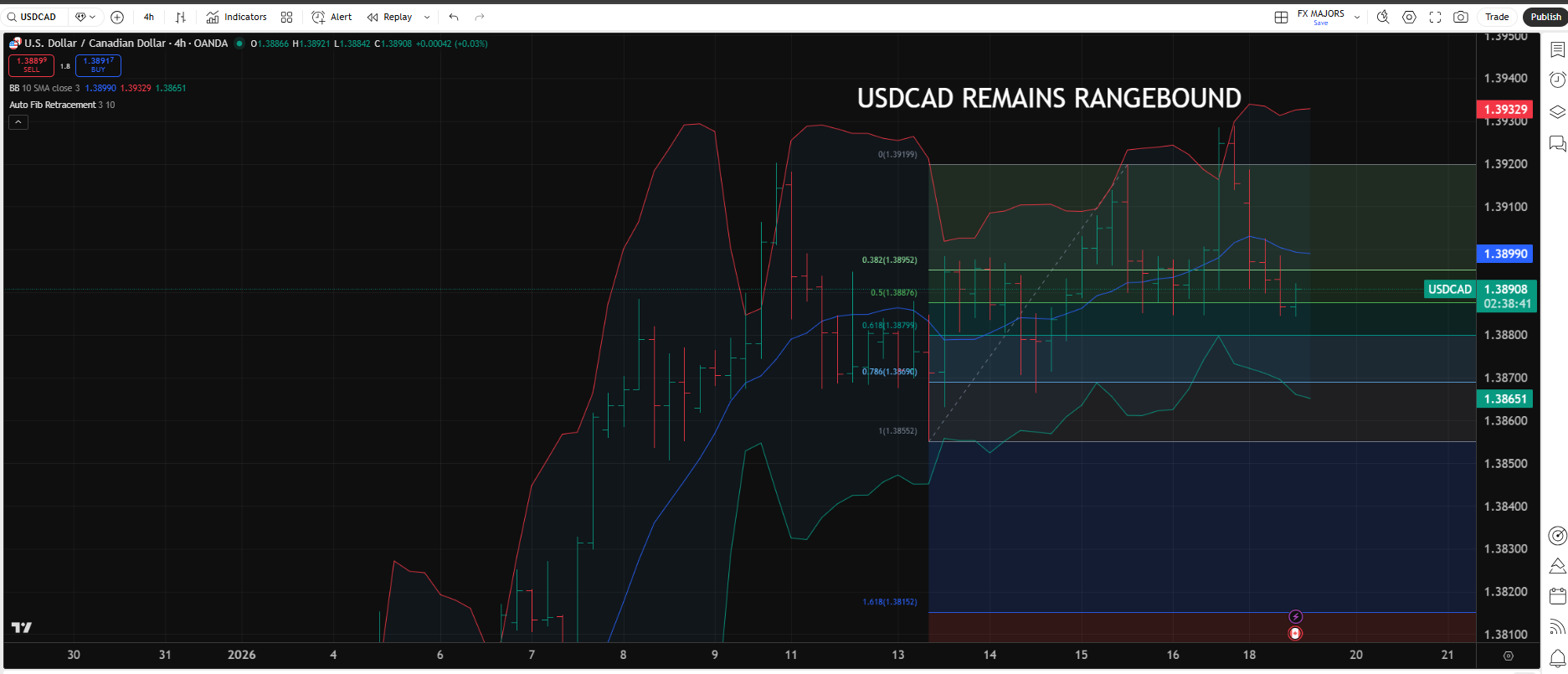Open Quick Search with lightning magnifier
Screen dimensions: 1568x674
(x=1383, y=17)
